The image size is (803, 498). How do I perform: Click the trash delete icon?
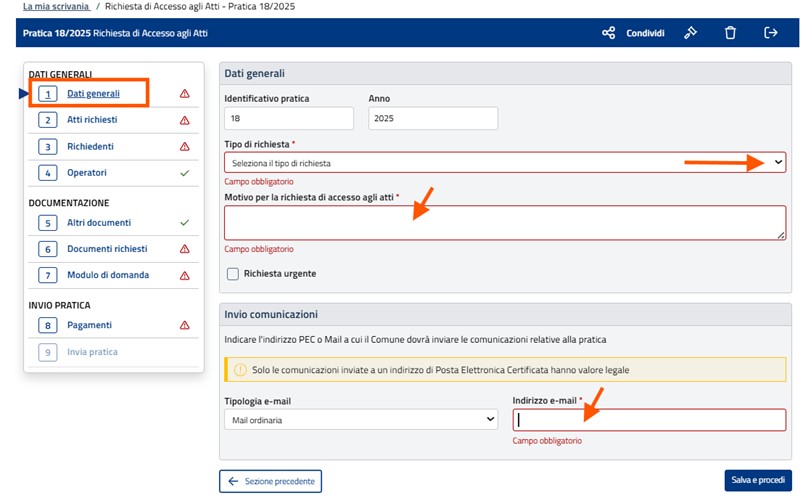730,33
